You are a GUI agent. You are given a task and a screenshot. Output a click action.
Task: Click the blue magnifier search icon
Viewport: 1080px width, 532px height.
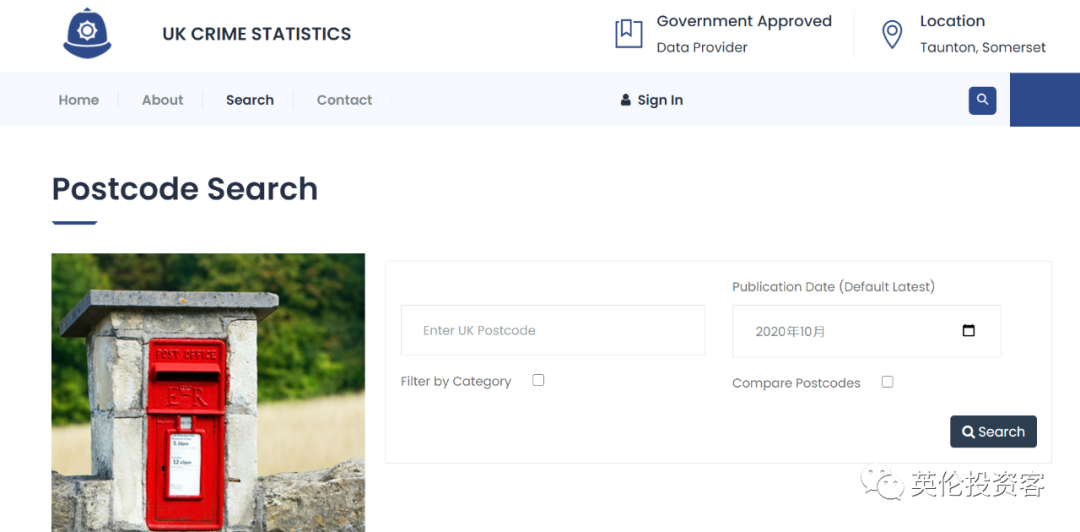point(982,100)
